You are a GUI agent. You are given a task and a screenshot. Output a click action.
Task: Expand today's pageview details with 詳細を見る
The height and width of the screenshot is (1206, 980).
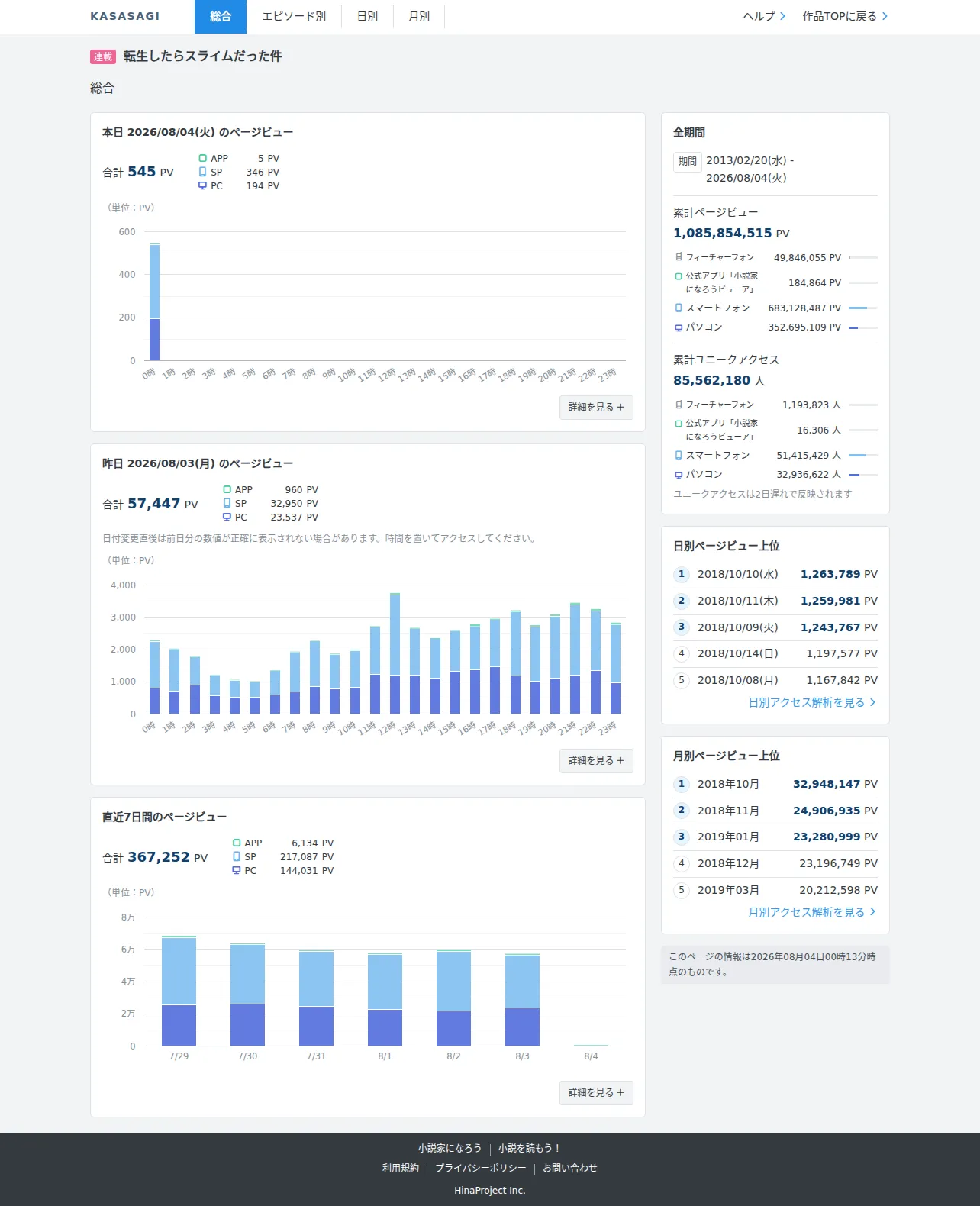[596, 407]
